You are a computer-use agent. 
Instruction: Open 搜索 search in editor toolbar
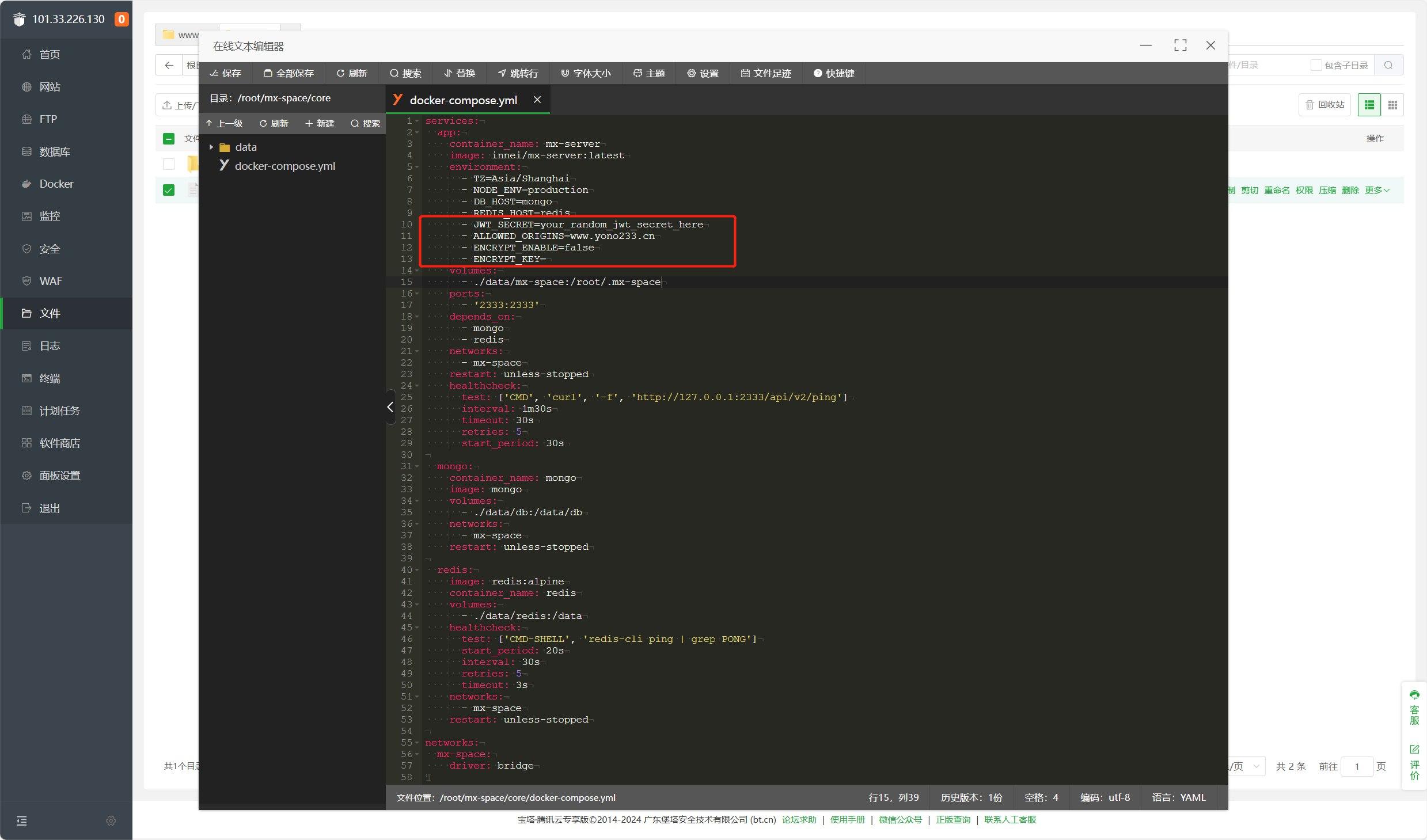click(405, 73)
